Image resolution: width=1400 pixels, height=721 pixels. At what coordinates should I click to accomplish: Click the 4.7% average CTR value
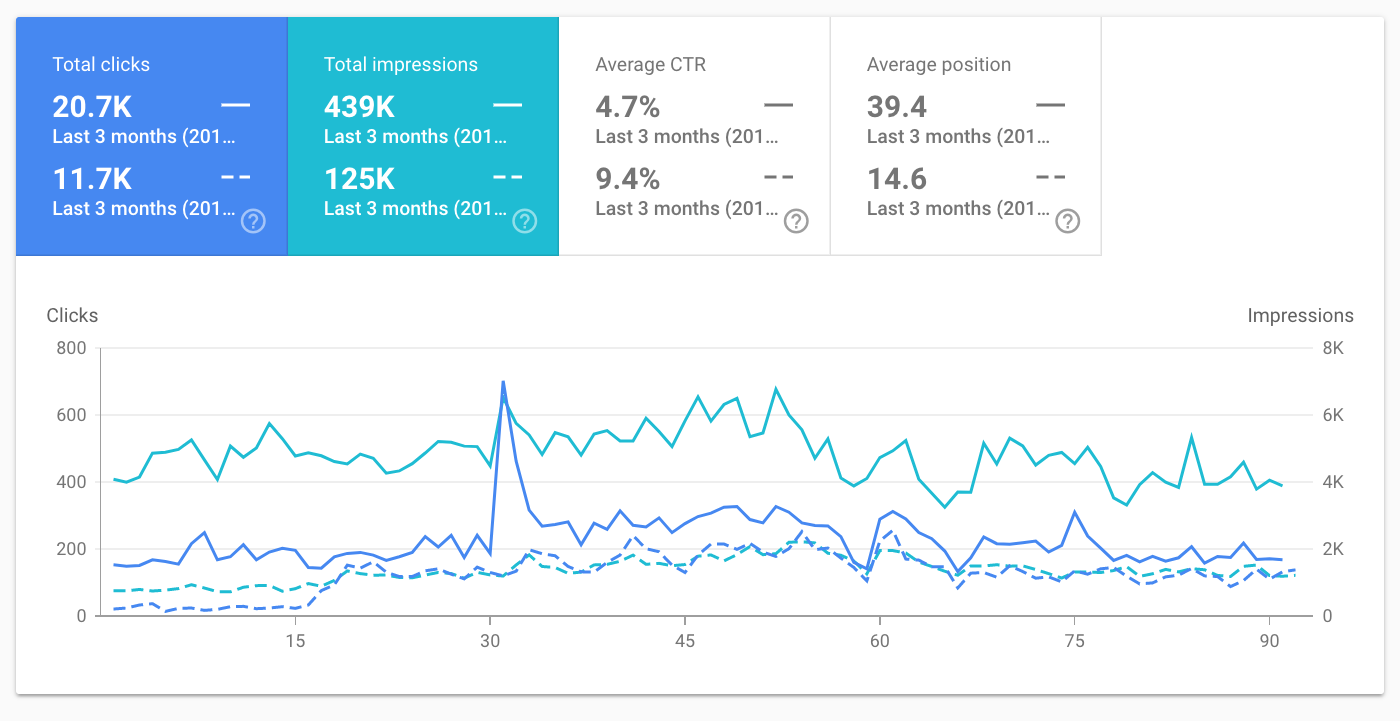tap(627, 106)
